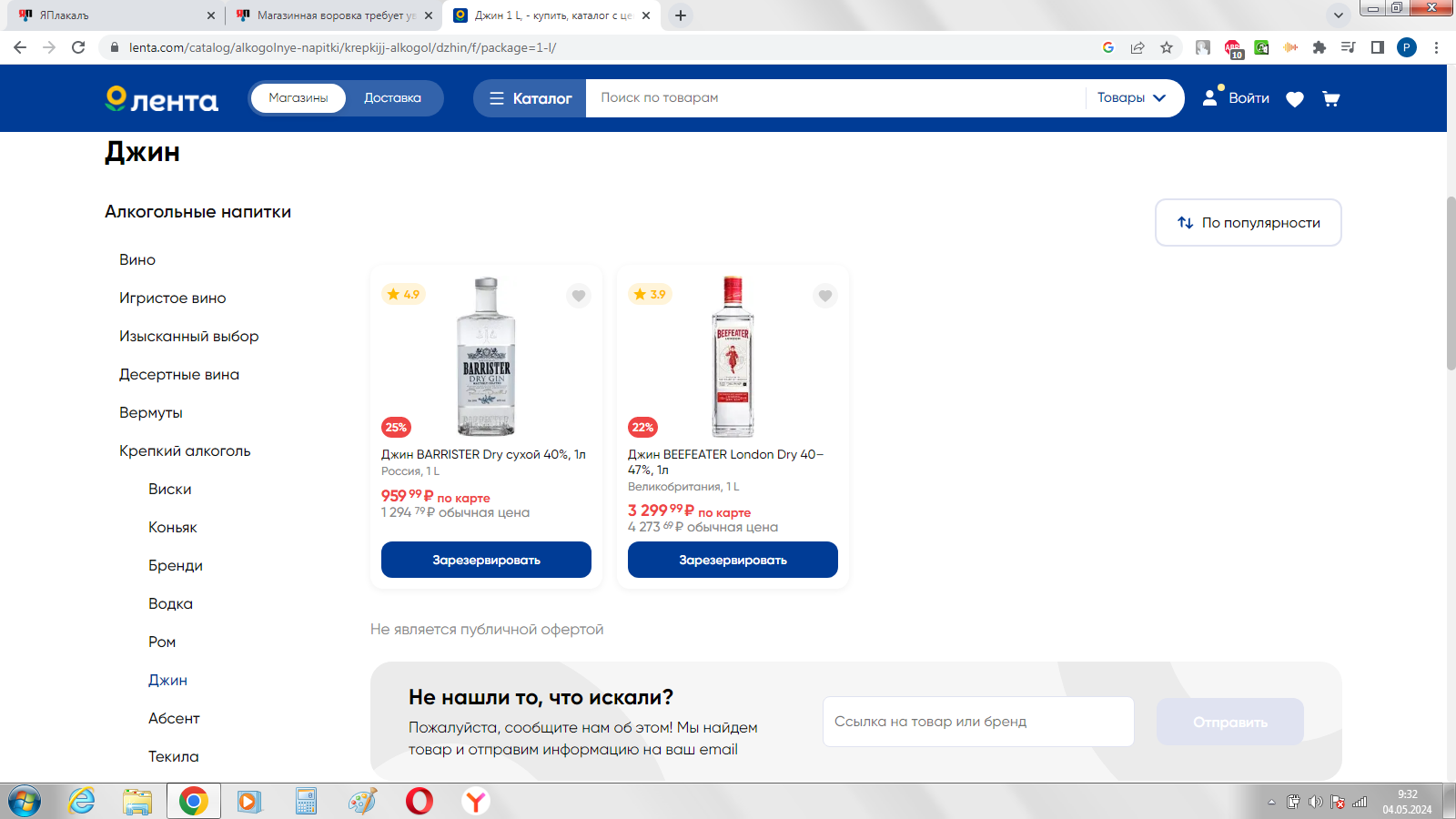Screen dimensions: 1456x819
Task: Click the Лента logo
Action: [x=162, y=98]
